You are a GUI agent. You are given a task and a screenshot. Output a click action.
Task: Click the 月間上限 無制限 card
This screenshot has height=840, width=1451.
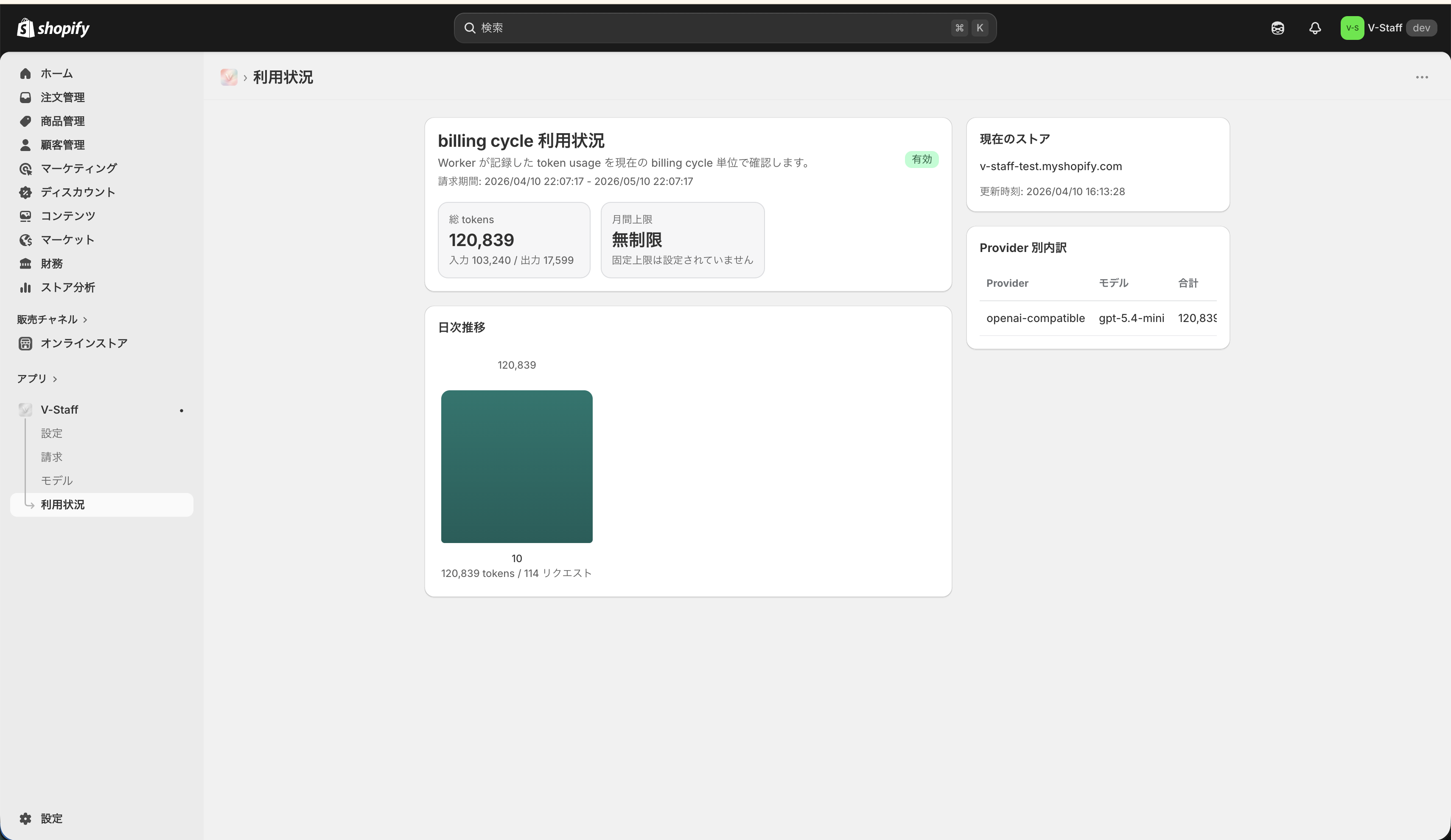(x=682, y=240)
